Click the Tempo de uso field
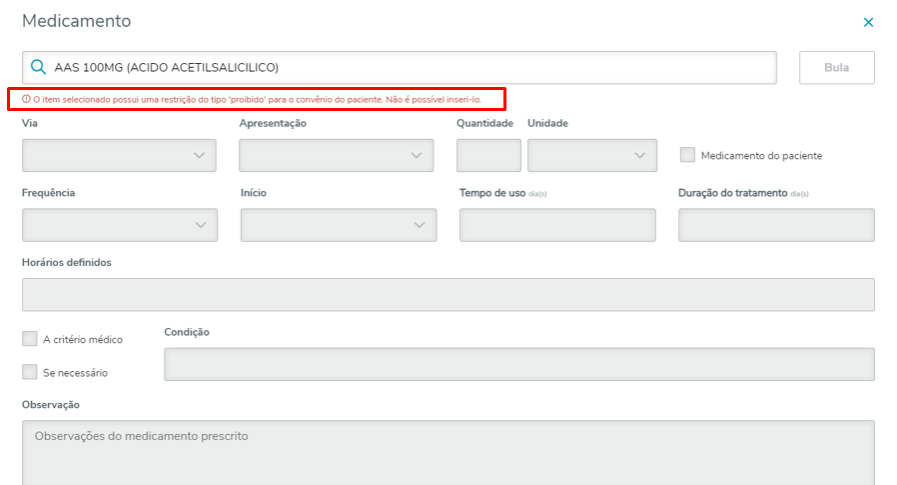The width and height of the screenshot is (897, 485). (557, 225)
